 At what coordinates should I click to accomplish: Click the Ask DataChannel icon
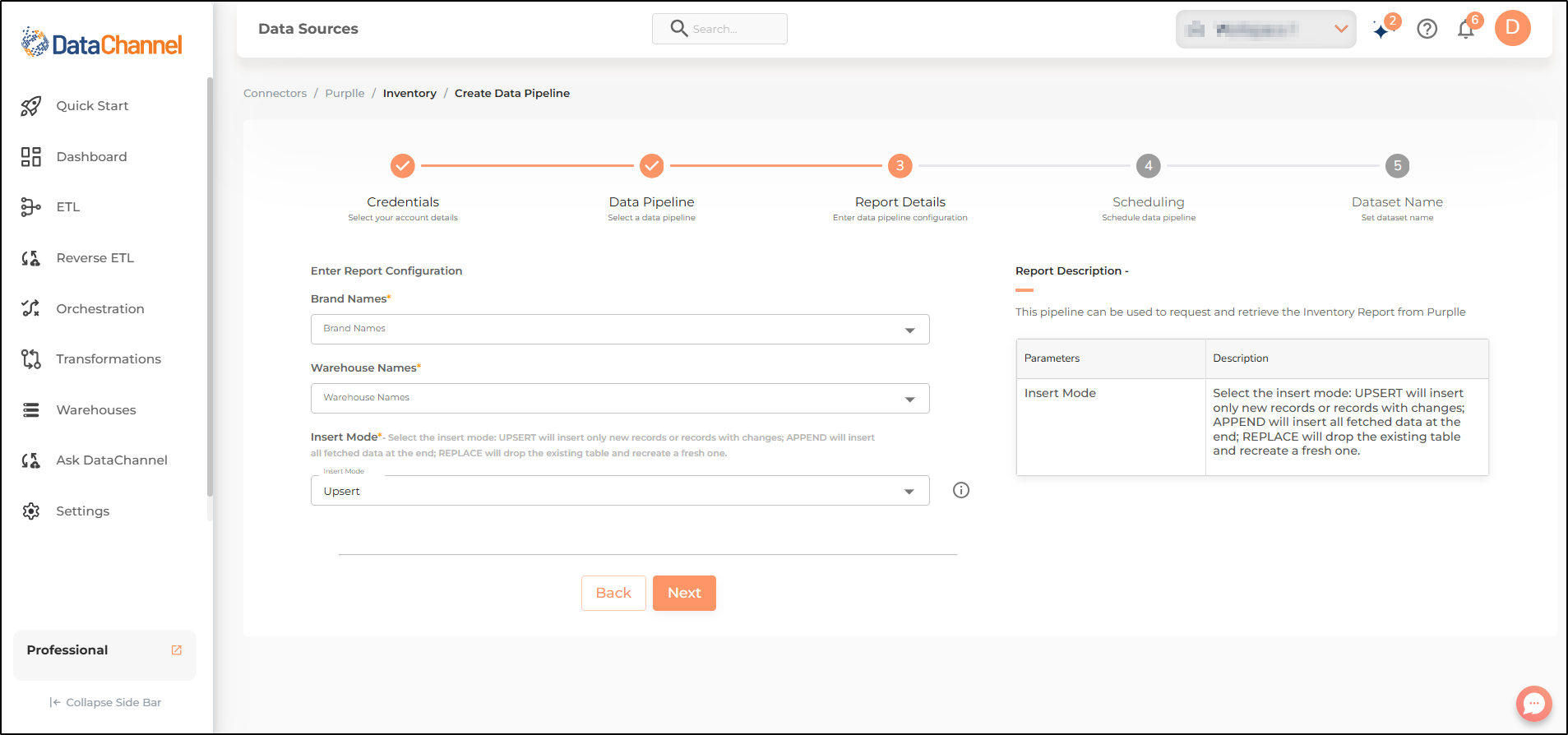[31, 460]
